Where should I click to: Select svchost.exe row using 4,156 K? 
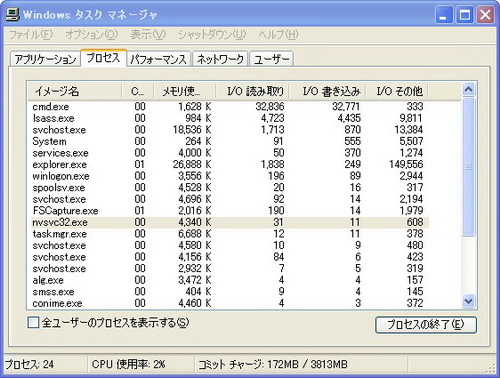[x=228, y=257]
